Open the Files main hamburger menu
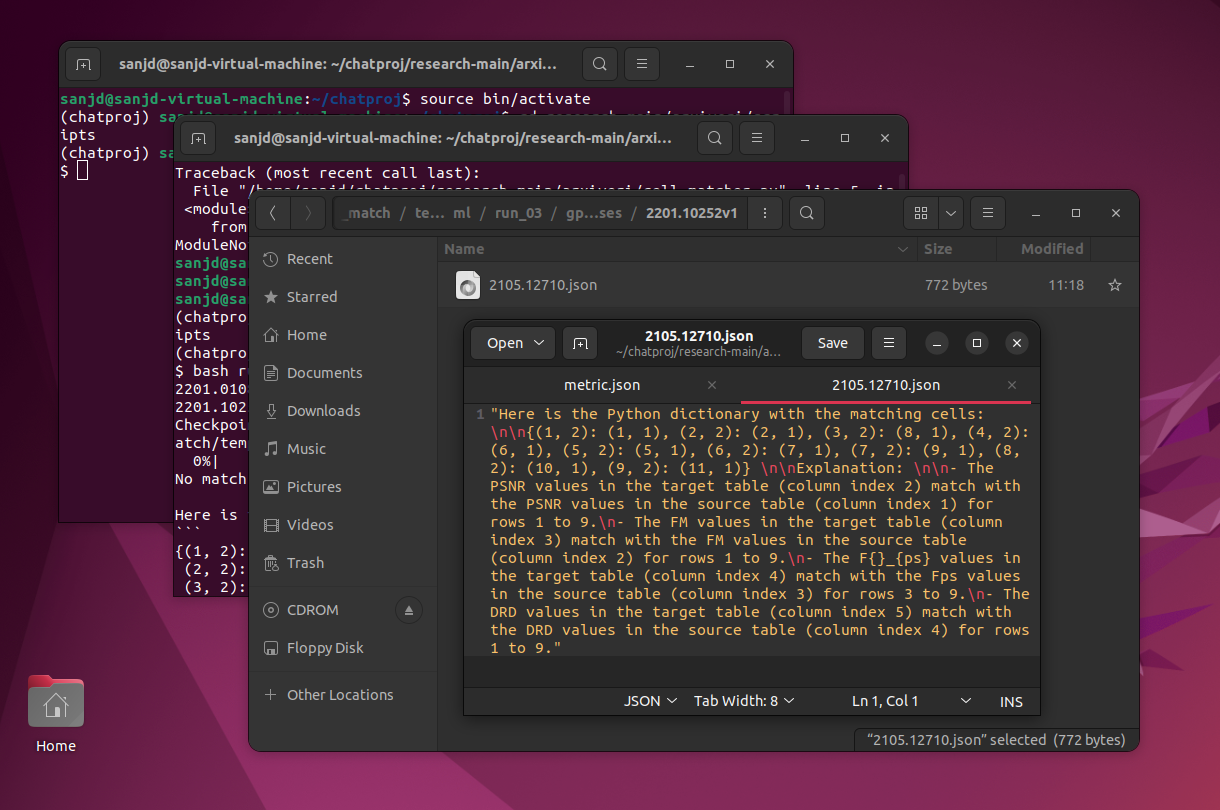The width and height of the screenshot is (1220, 810). [x=987, y=213]
